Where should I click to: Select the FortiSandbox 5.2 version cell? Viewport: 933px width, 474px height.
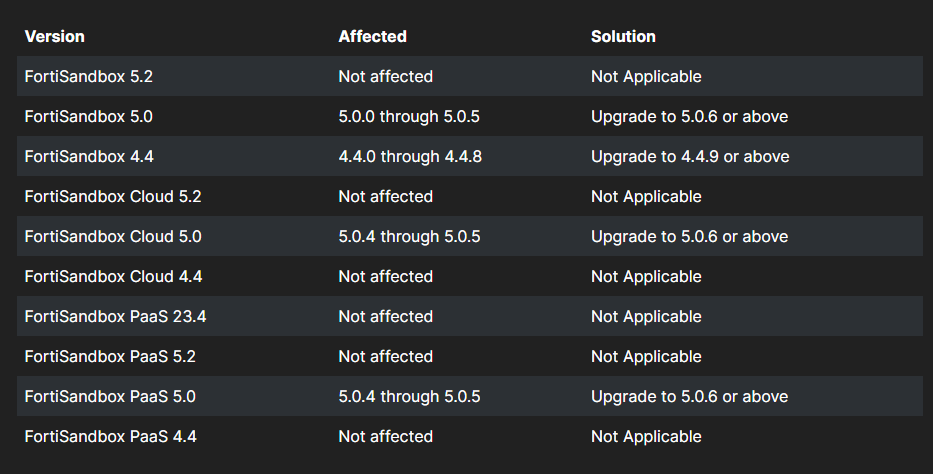89,76
